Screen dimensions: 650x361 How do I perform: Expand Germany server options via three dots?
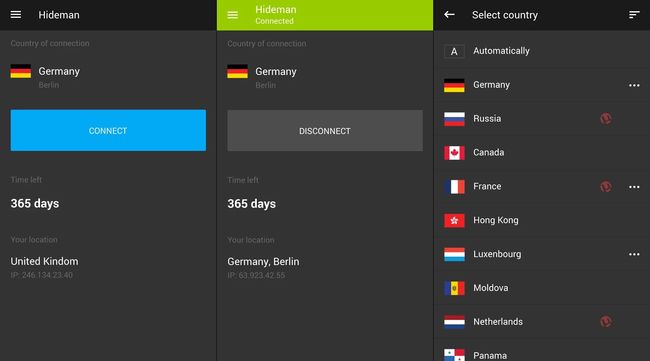[x=634, y=85]
